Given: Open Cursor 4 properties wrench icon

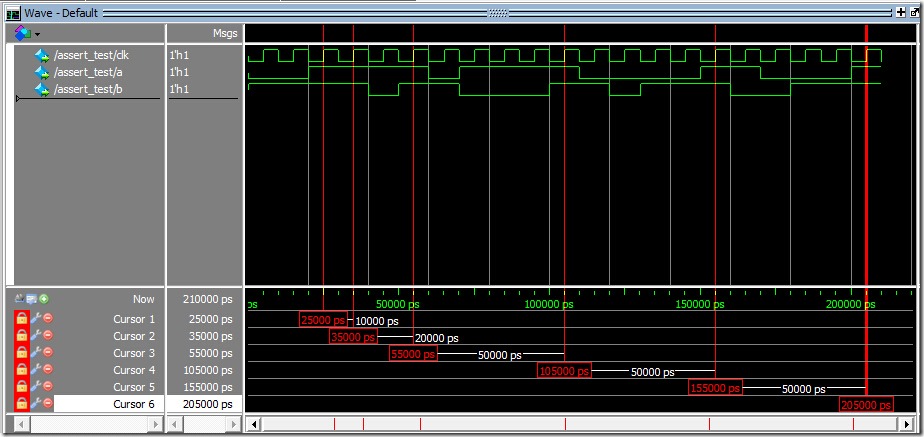Looking at the screenshot, I should click(x=35, y=370).
